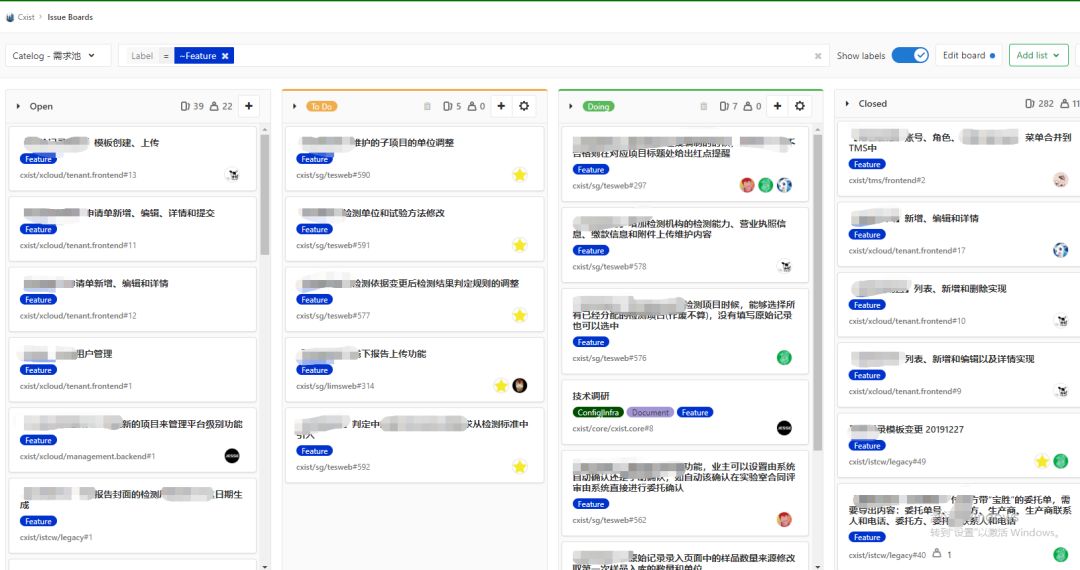Click the Label filter token

click(142, 56)
